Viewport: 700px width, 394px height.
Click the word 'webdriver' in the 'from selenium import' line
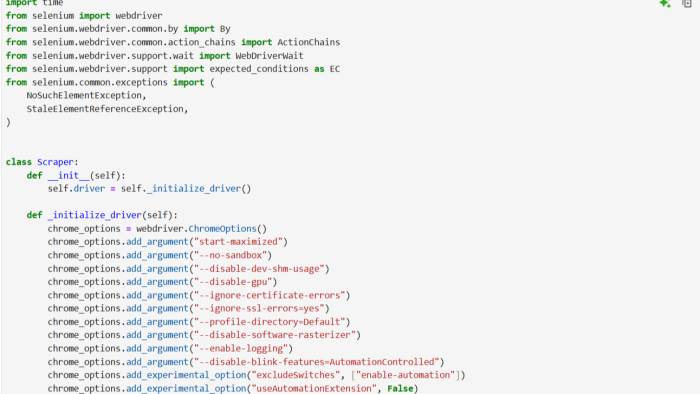tap(139, 16)
